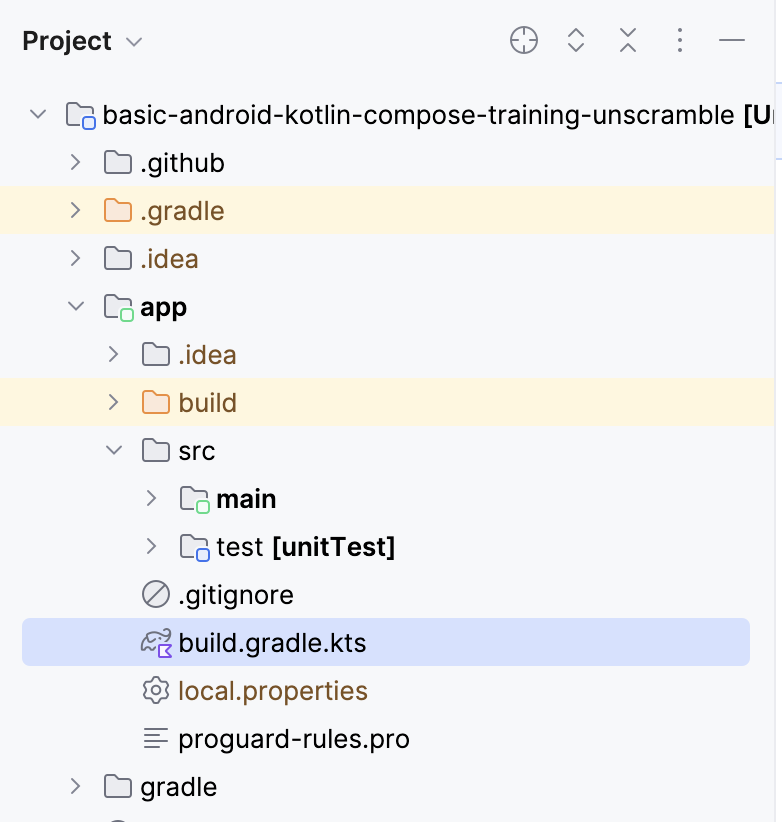This screenshot has width=782, height=822.
Task: Collapse all nodes using Collapse All icon
Action: pyautogui.click(x=627, y=41)
